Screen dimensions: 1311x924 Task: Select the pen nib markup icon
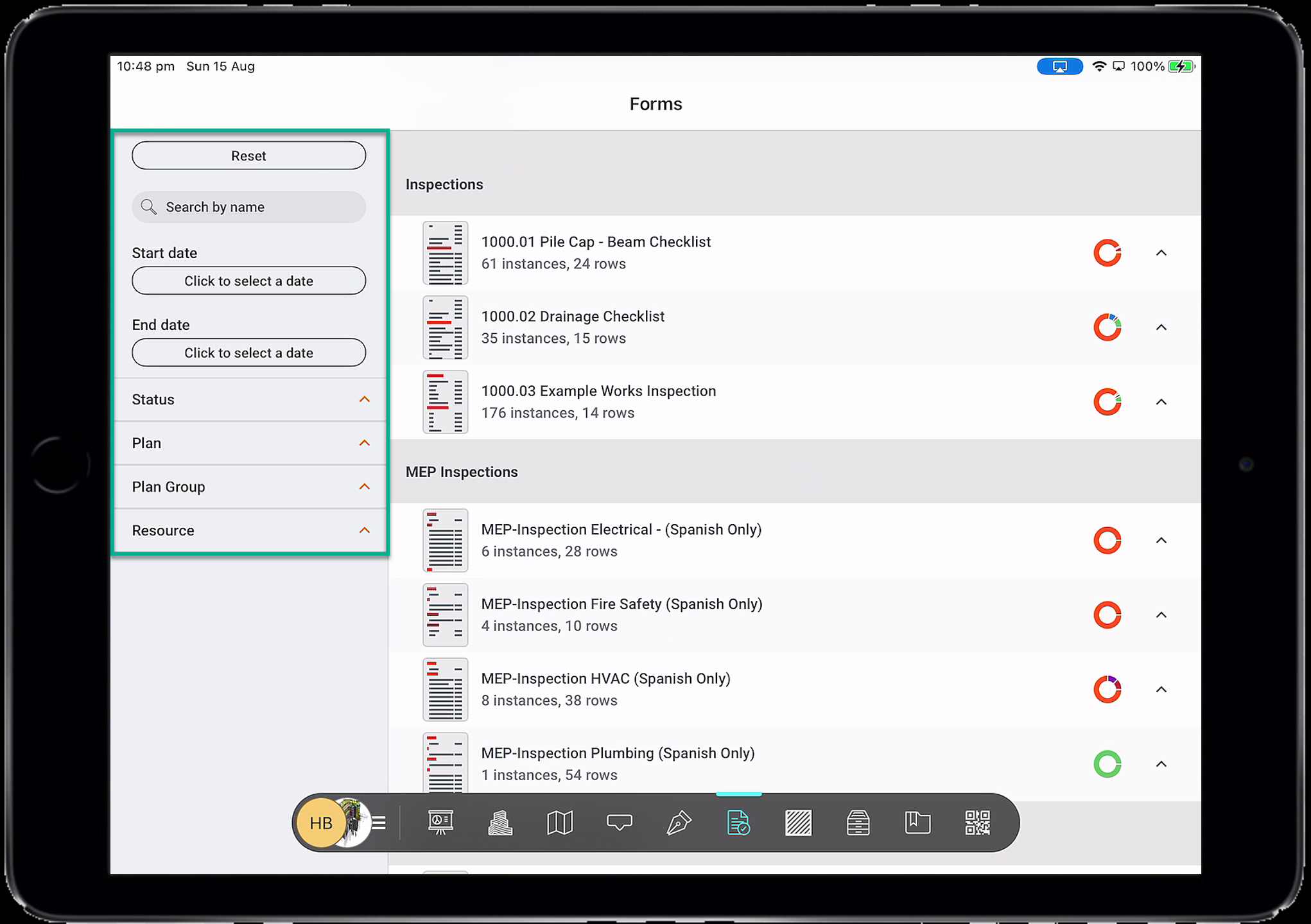(x=679, y=823)
